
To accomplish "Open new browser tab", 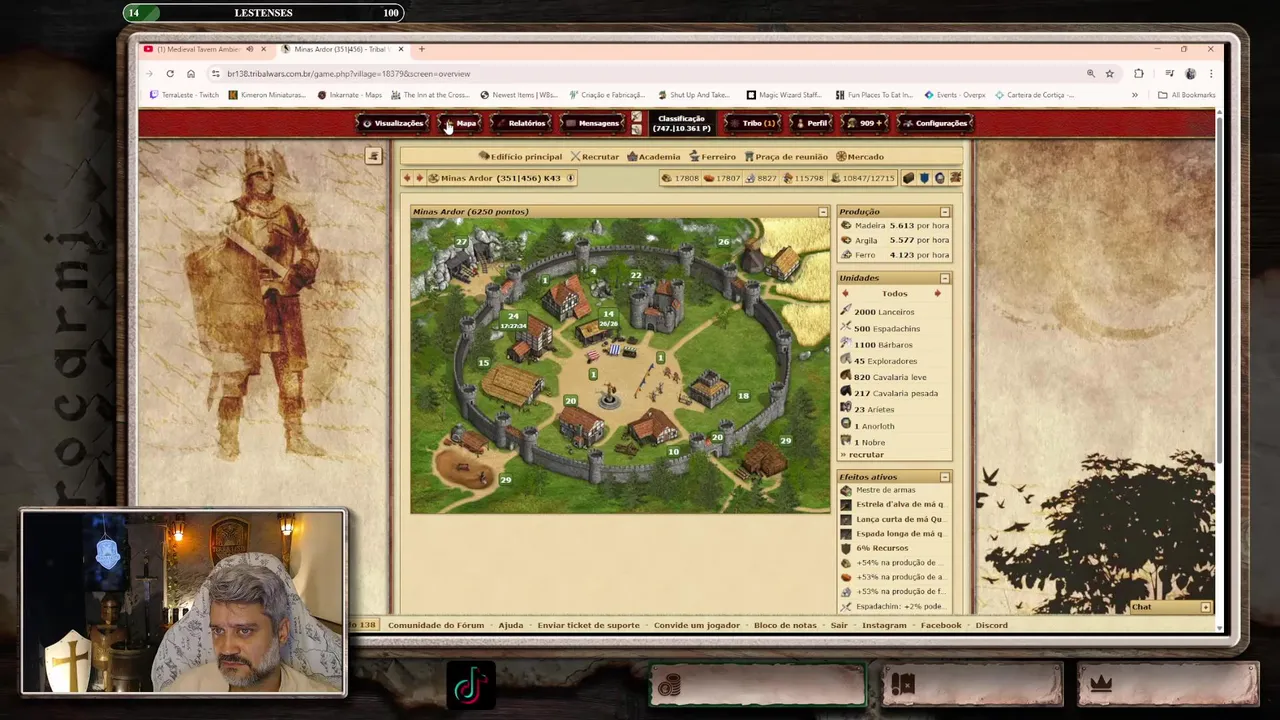I will (x=421, y=49).
